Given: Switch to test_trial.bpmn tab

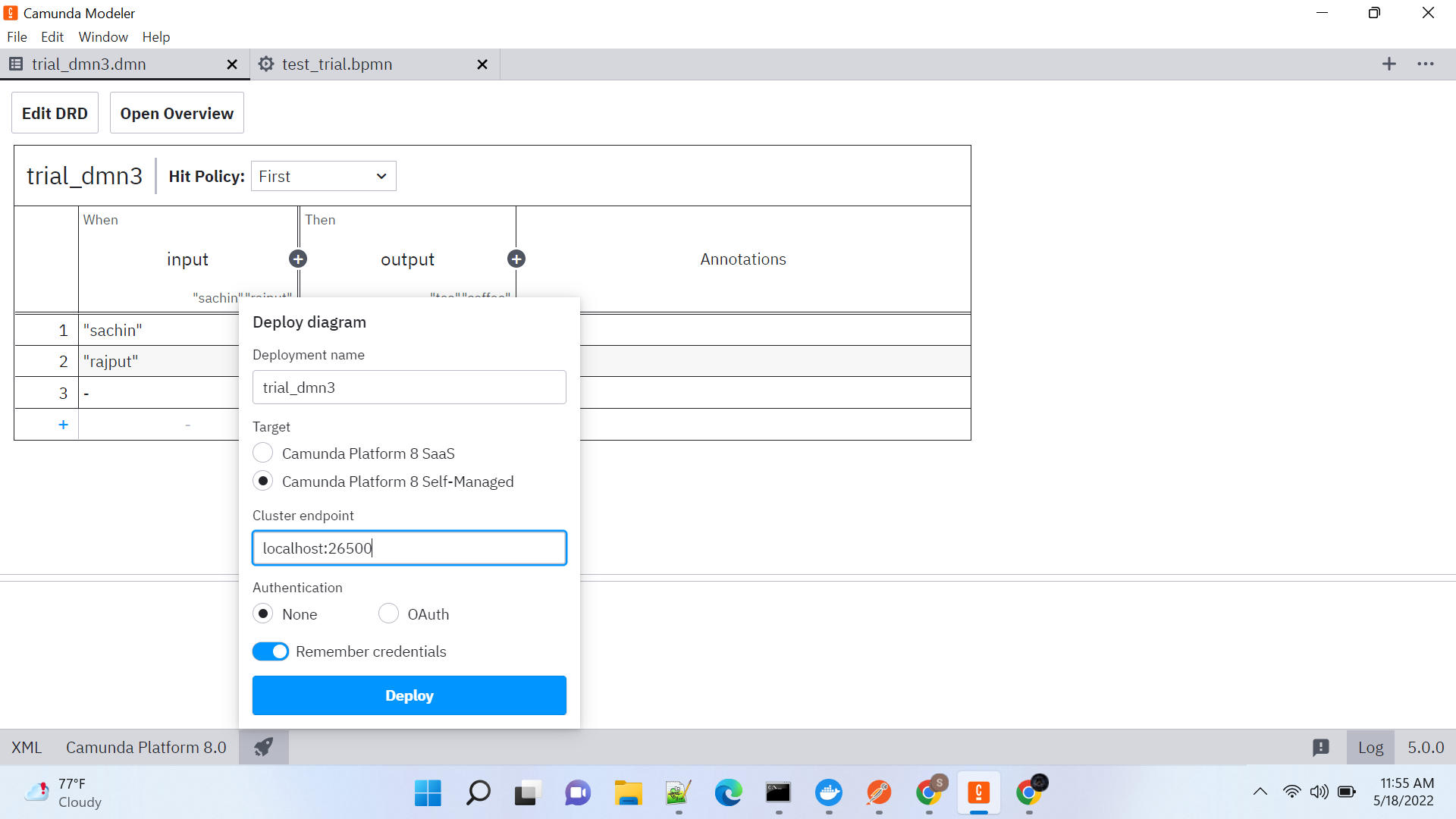Looking at the screenshot, I should point(337,64).
